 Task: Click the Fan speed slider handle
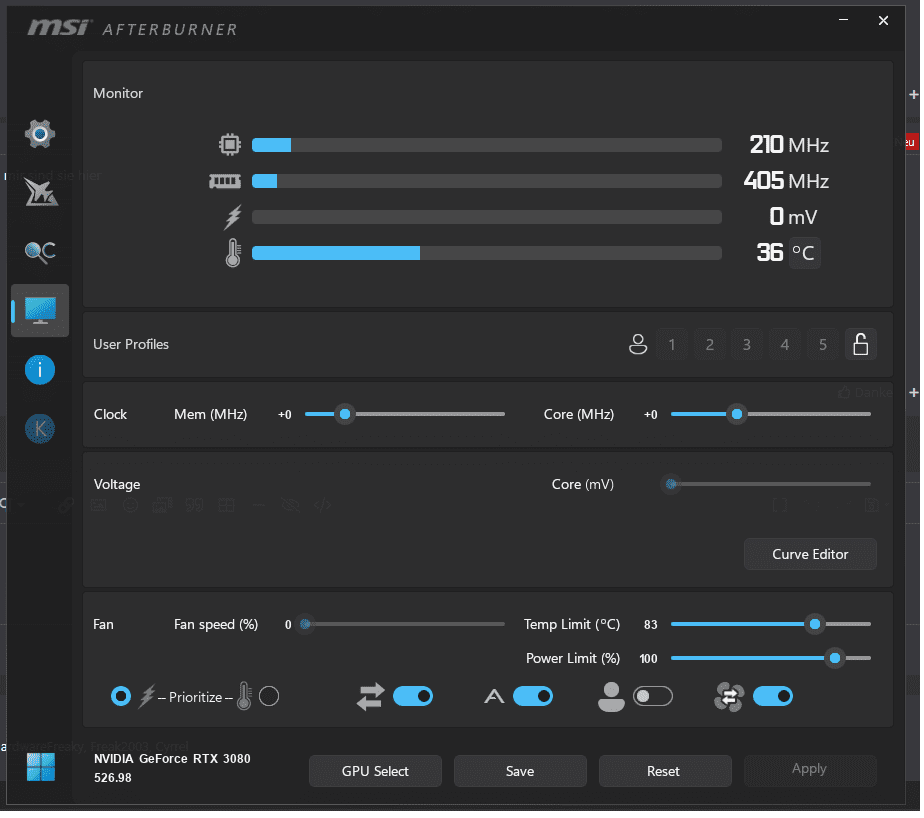pos(306,625)
